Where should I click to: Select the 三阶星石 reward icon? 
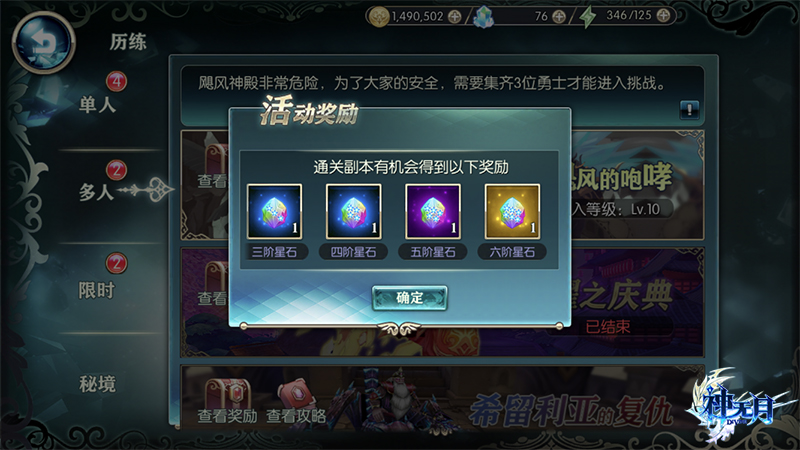(x=274, y=212)
